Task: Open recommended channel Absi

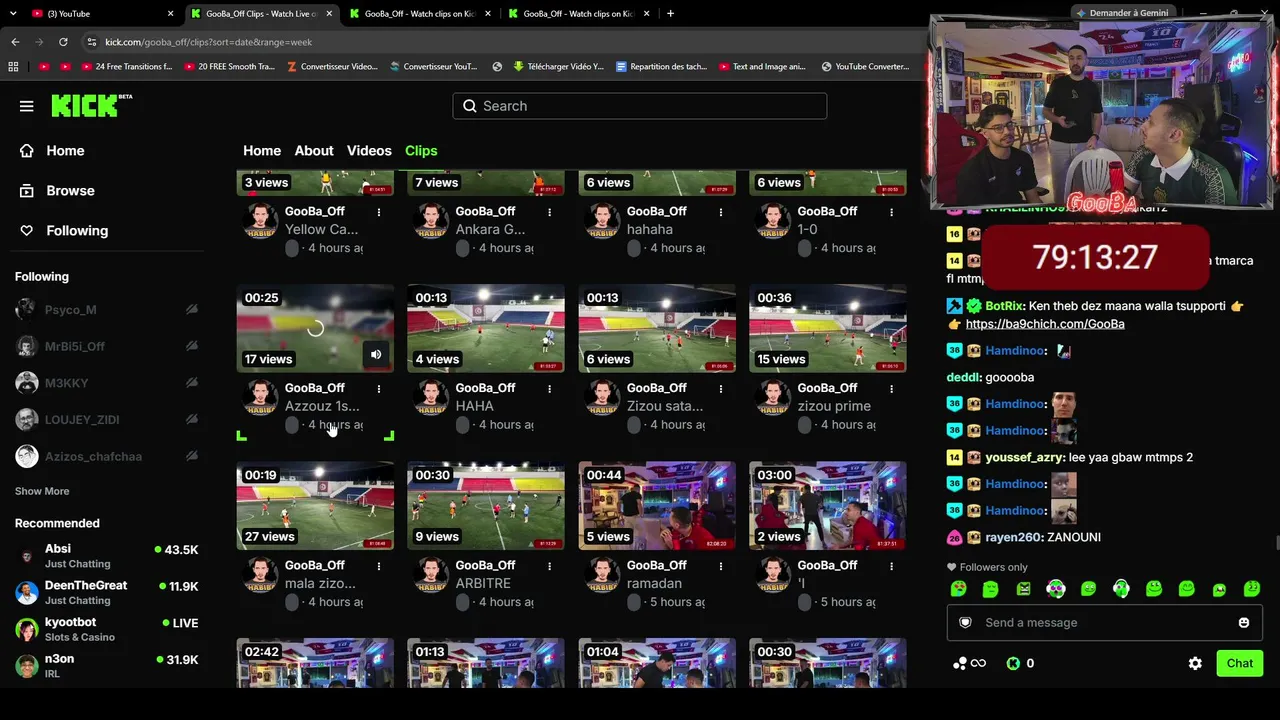Action: pyautogui.click(x=107, y=556)
